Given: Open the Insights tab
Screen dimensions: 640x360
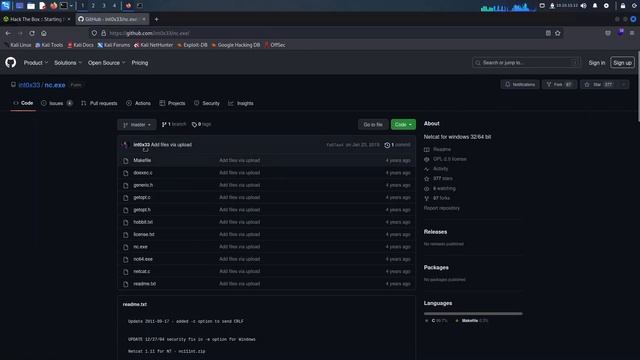Looking at the screenshot, I should [x=241, y=103].
